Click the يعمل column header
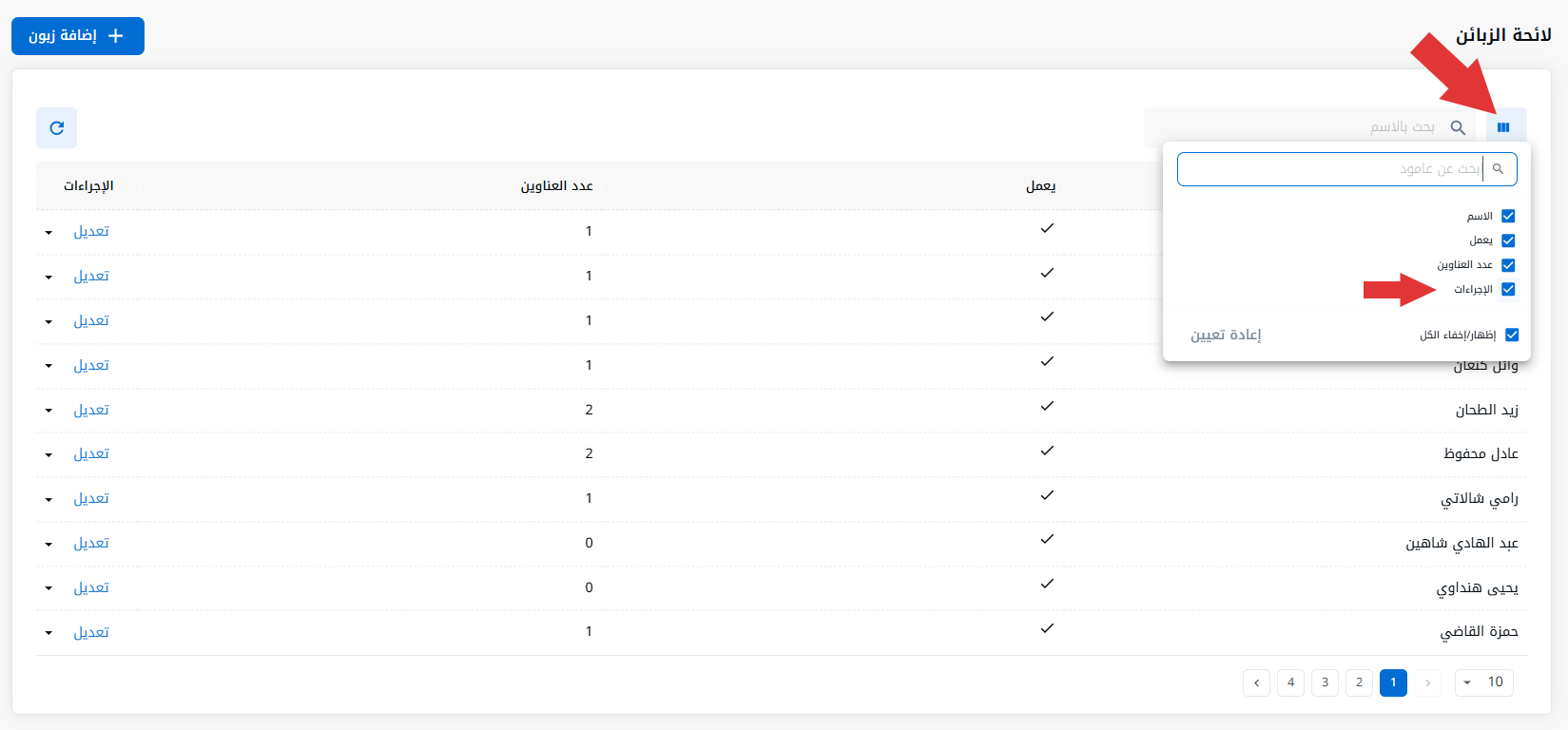Image resolution: width=1568 pixels, height=730 pixels. pyautogui.click(x=1040, y=186)
